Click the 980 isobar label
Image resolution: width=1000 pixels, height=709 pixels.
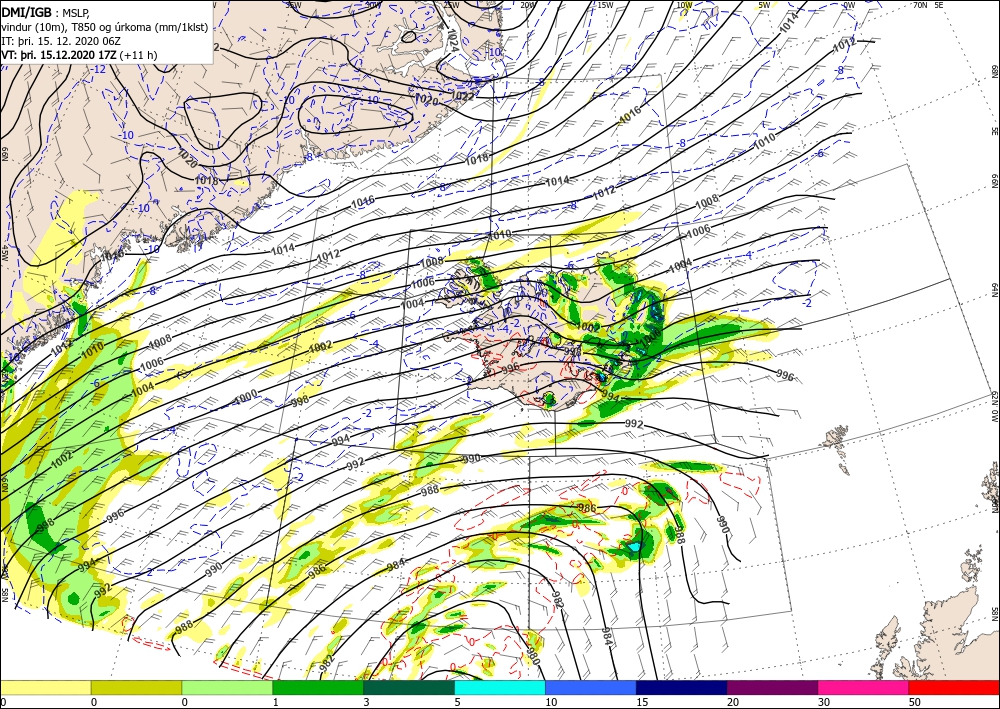(534, 655)
